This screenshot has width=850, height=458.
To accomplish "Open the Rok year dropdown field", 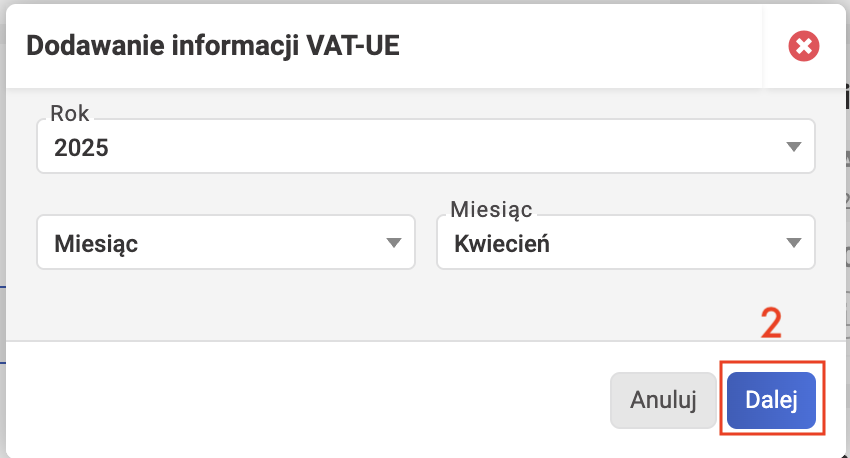I will (x=426, y=146).
